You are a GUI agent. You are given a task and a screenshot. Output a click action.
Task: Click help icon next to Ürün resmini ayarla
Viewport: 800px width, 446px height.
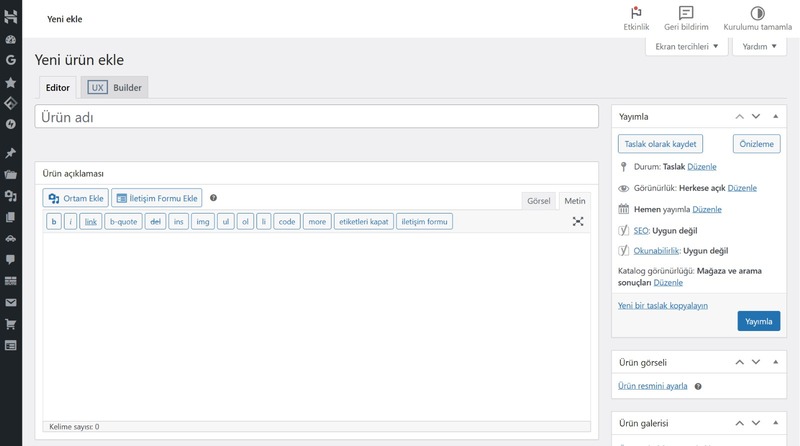click(698, 386)
